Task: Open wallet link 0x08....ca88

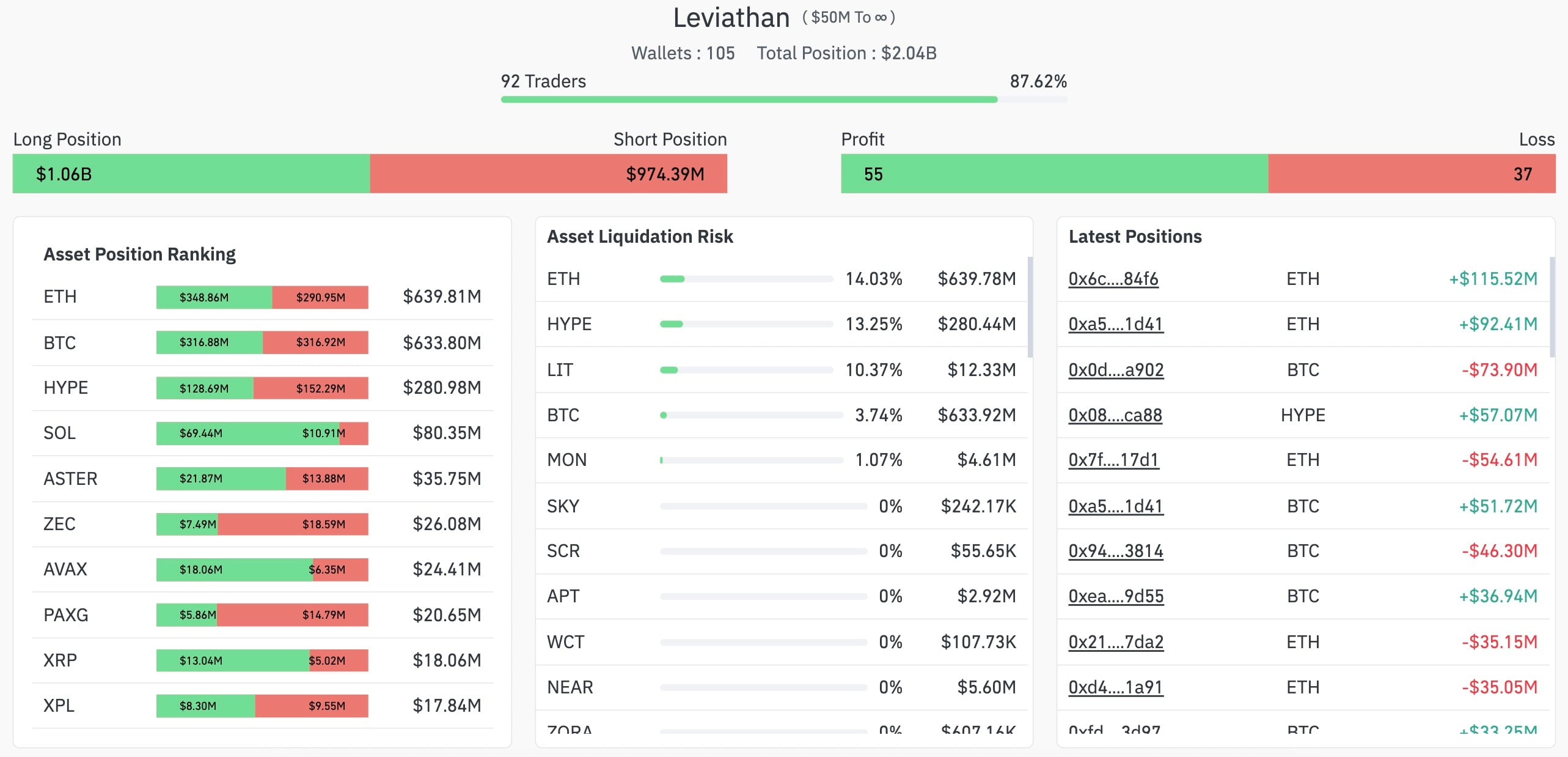Action: (1115, 415)
